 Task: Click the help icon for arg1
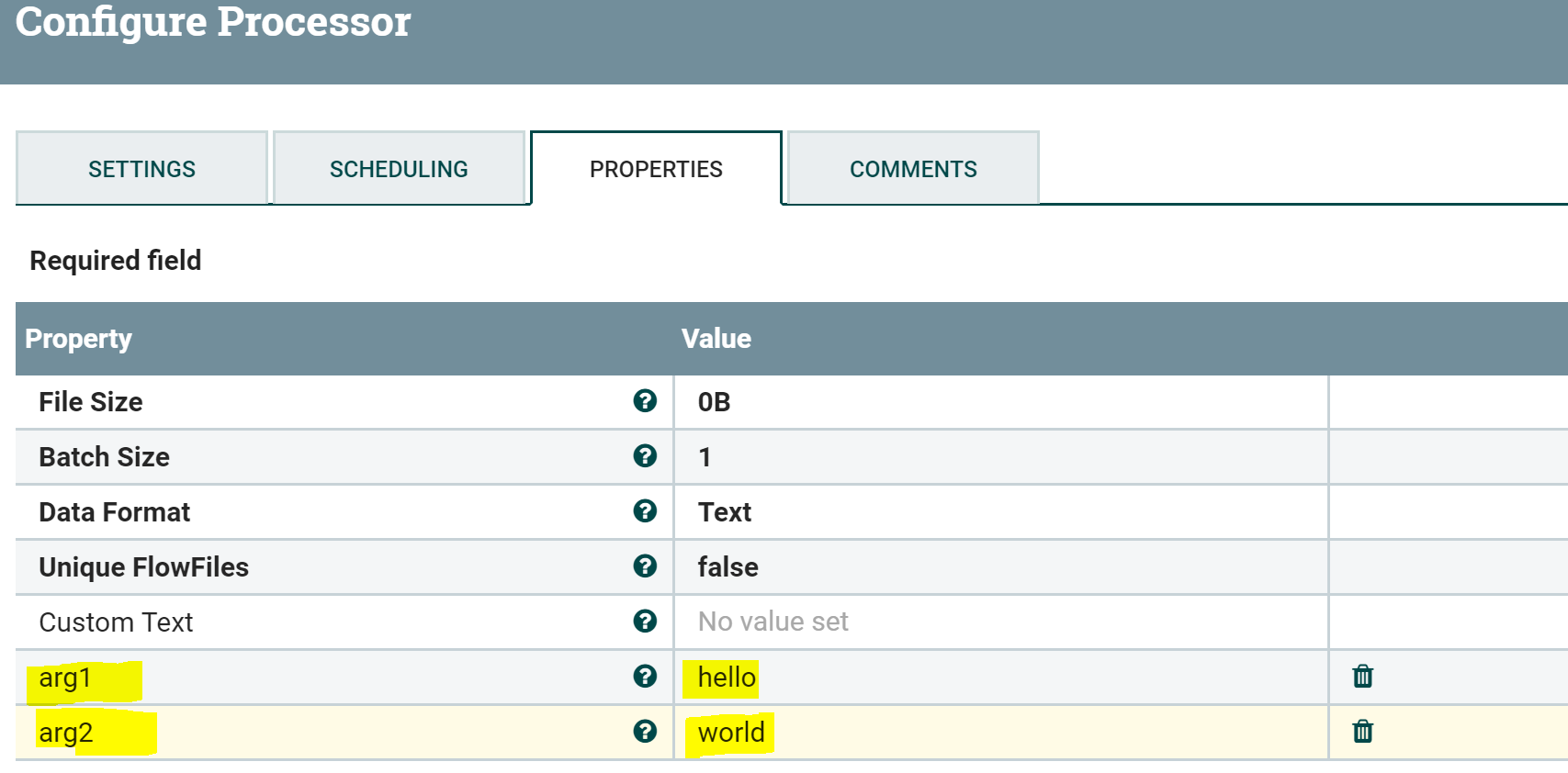(645, 677)
